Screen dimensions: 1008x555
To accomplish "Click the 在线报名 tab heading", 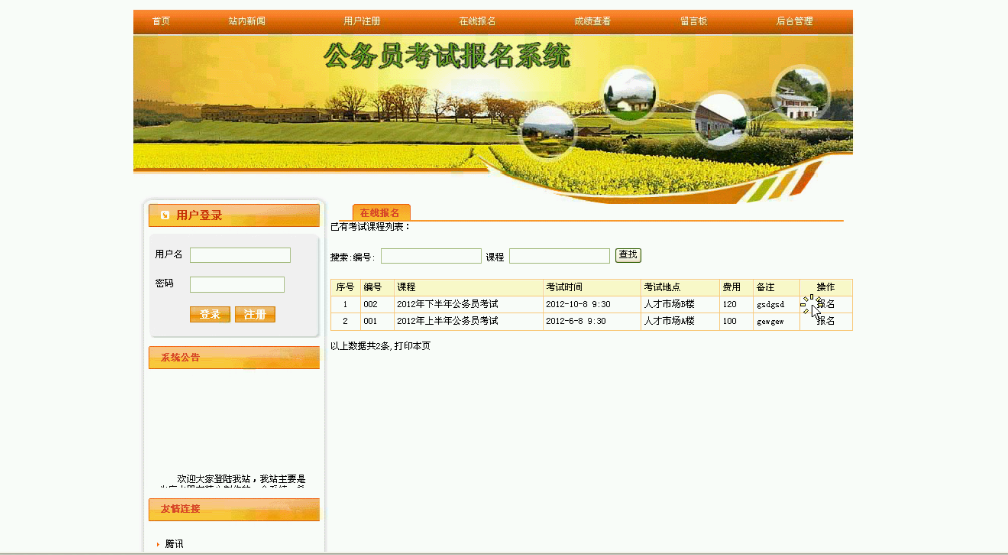I will coord(381,213).
